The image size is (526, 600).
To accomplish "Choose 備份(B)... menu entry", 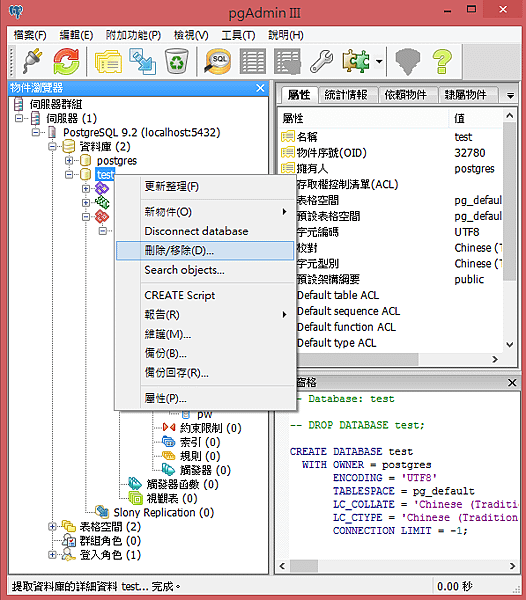I will coord(205,353).
